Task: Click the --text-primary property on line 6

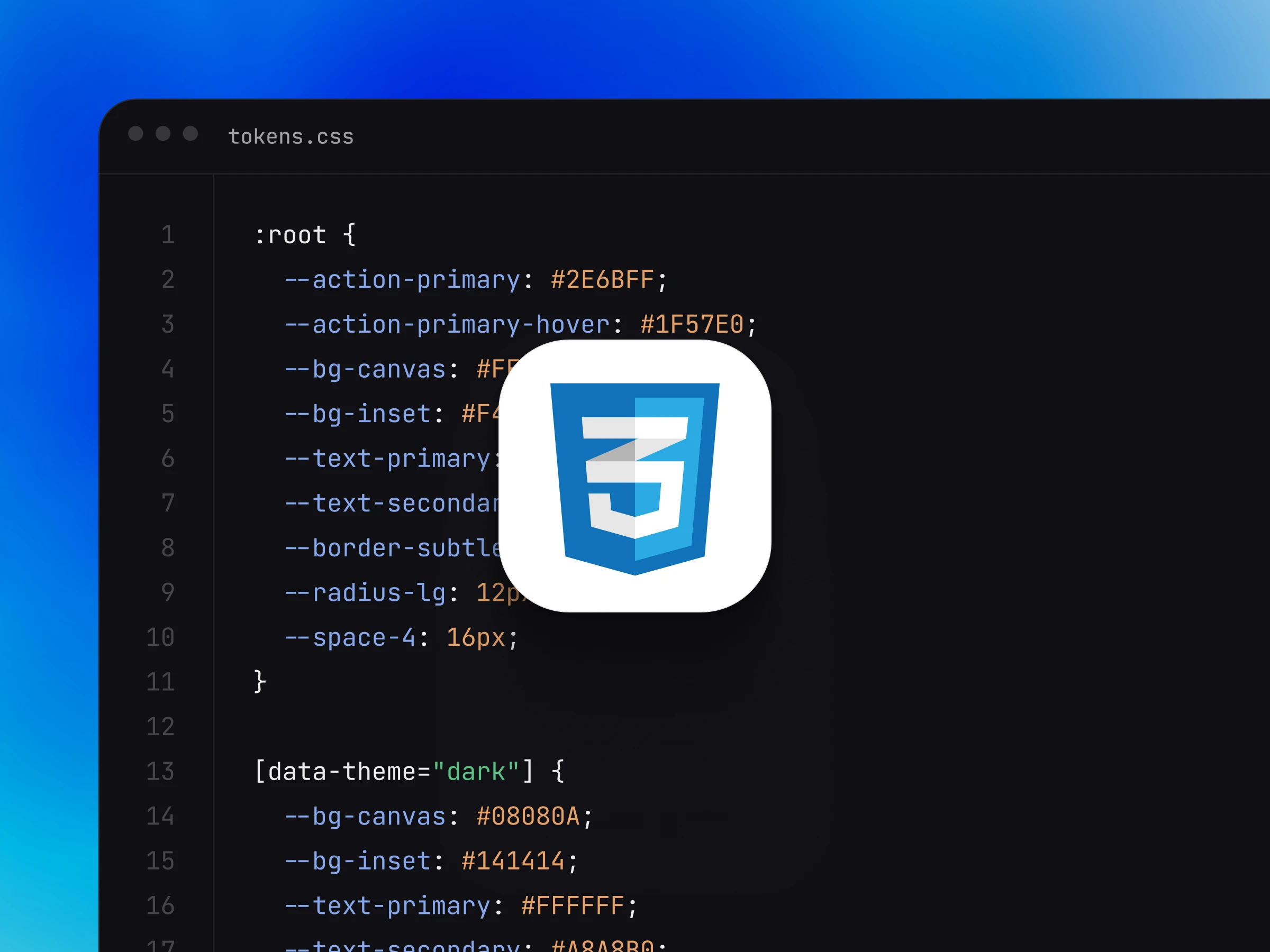Action: pyautogui.click(x=387, y=459)
